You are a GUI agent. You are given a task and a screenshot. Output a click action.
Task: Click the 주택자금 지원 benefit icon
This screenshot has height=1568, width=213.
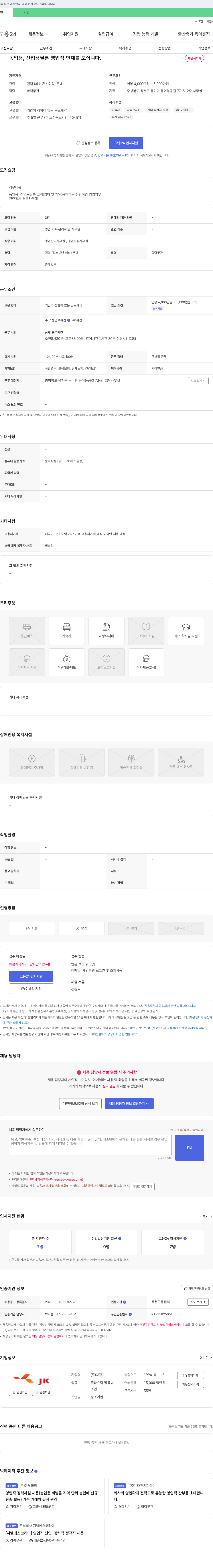(27, 662)
